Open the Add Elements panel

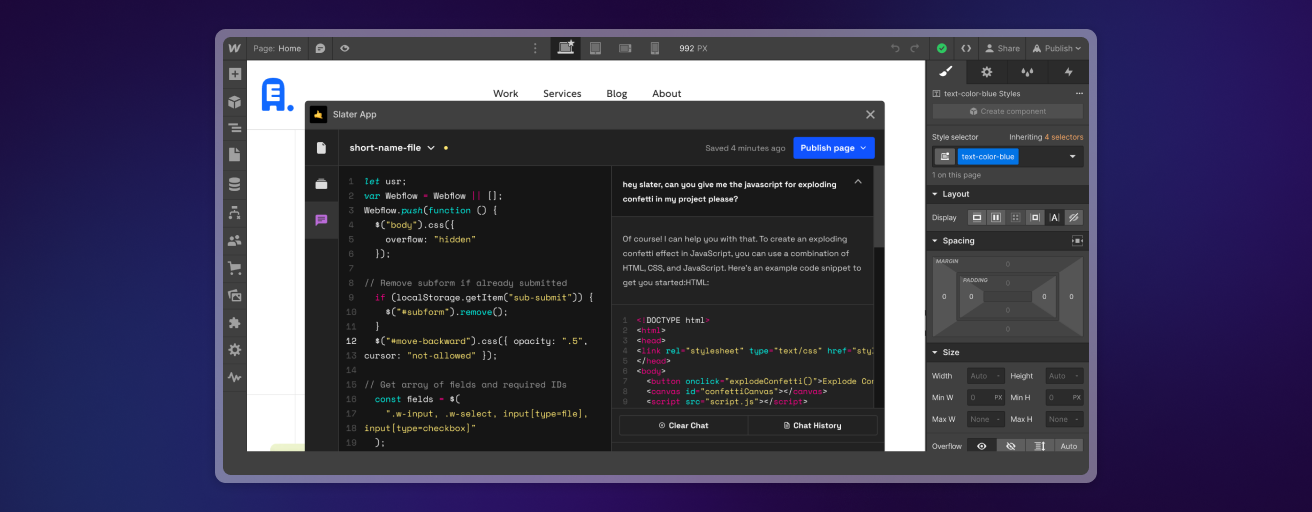[x=234, y=74]
